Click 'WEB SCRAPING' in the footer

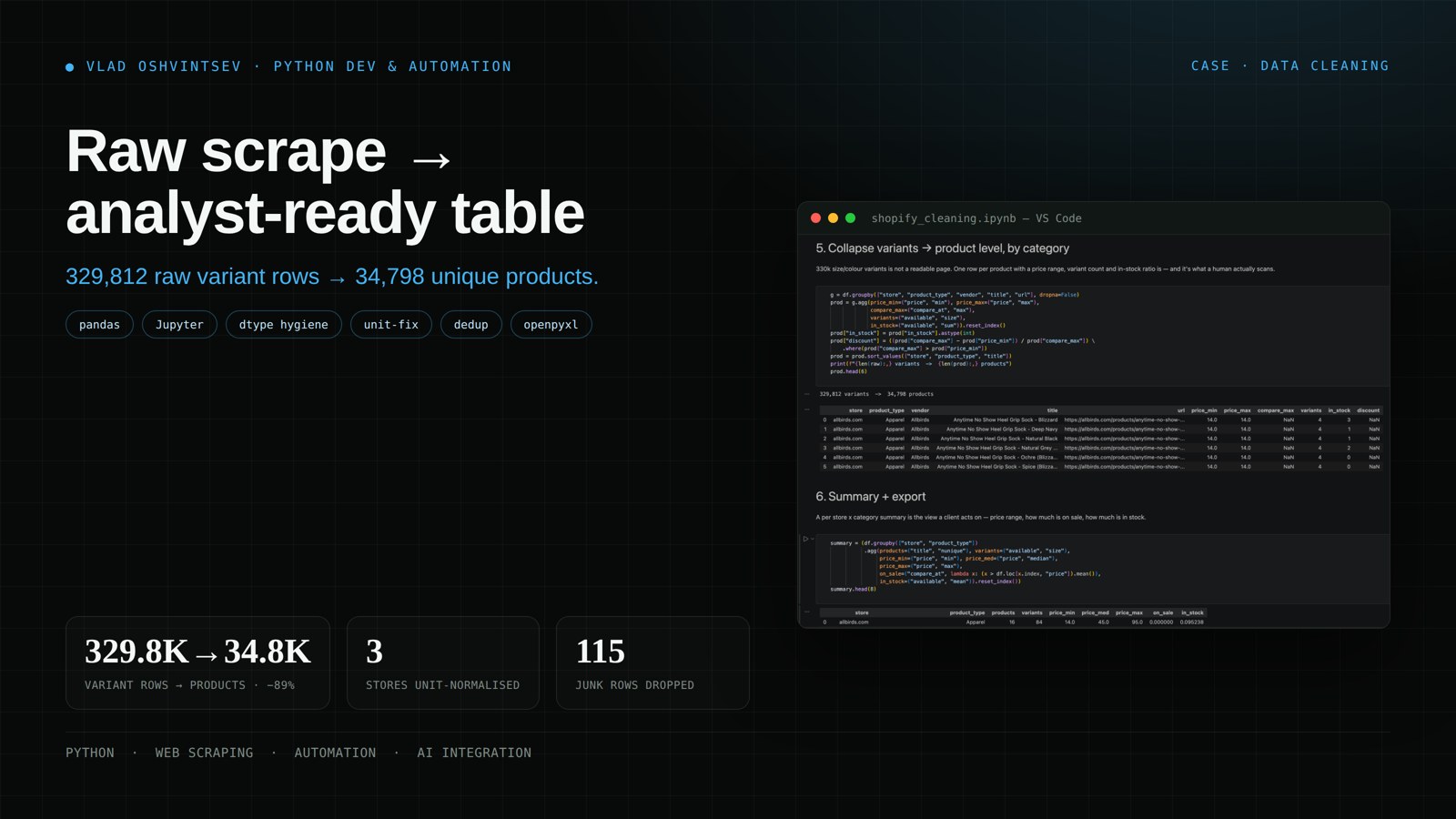click(204, 753)
